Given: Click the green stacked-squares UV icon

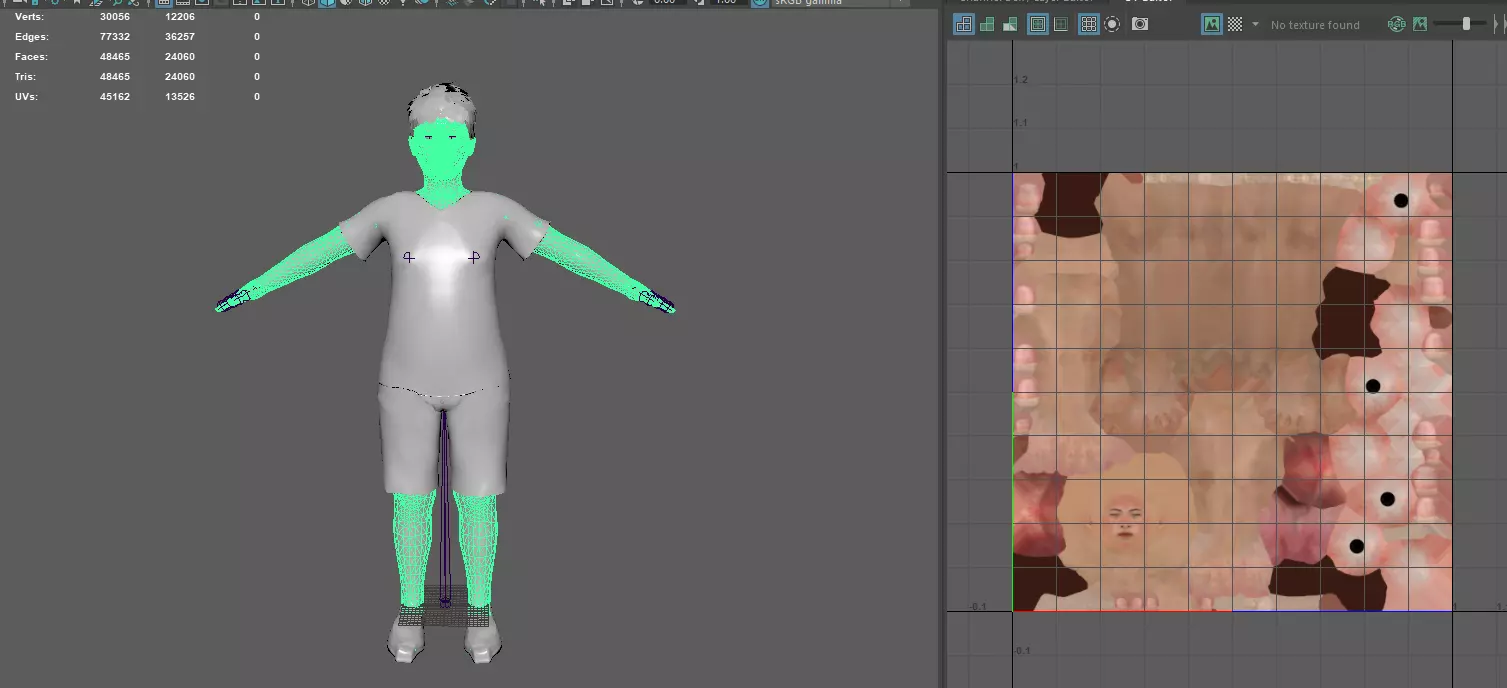Looking at the screenshot, I should tap(988, 24).
